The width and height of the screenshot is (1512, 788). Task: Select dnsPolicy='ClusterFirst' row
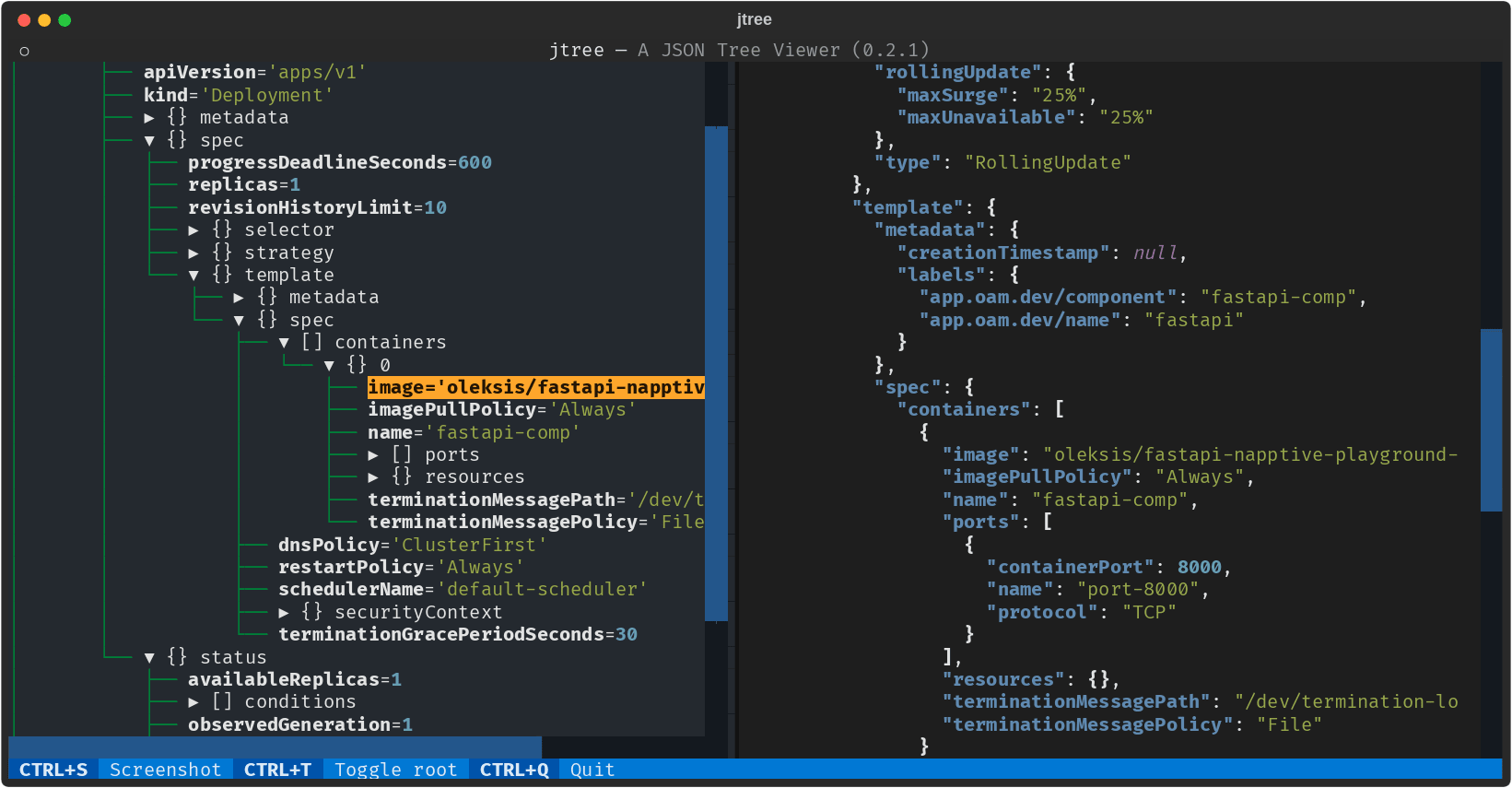413,546
